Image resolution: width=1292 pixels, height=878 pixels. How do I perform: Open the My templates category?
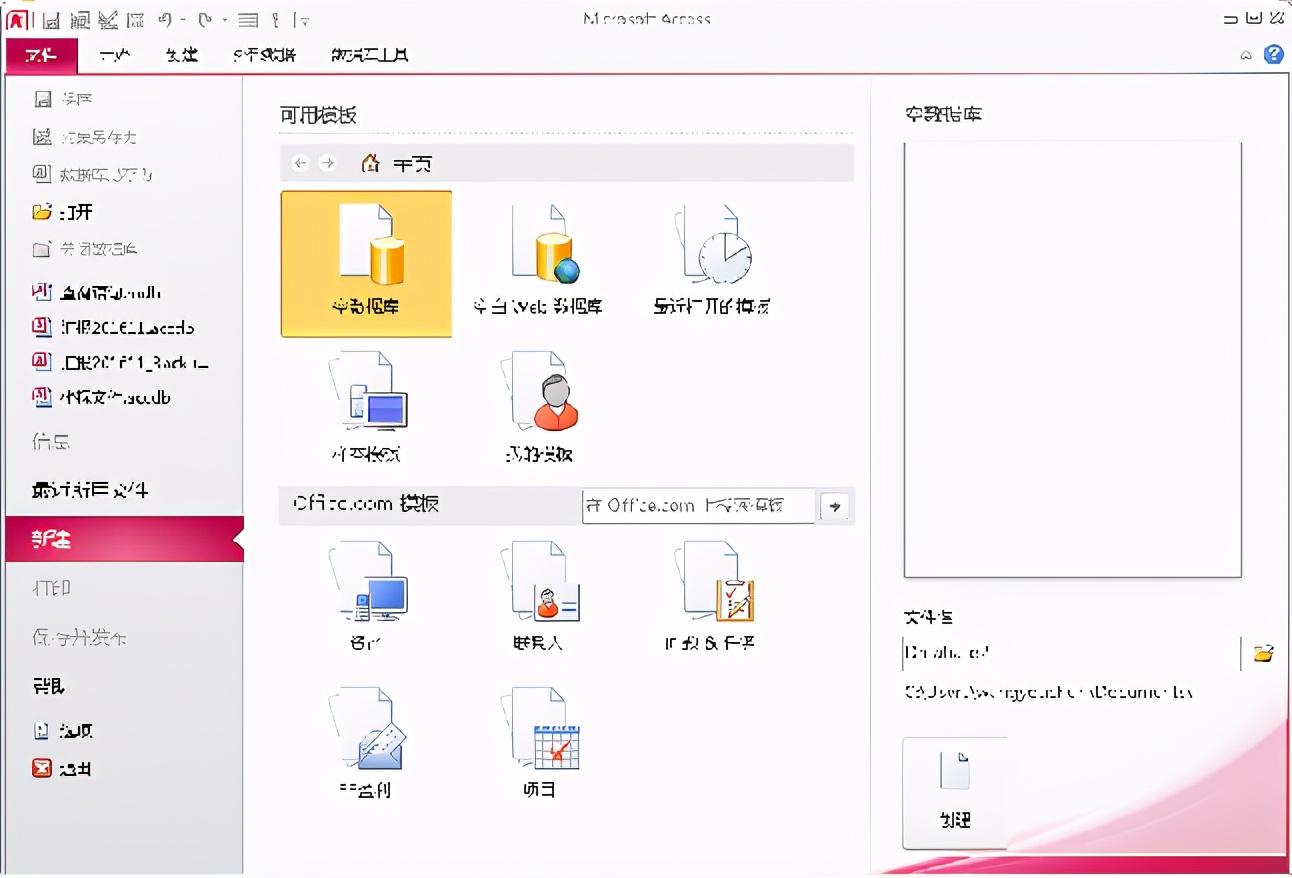(x=540, y=405)
